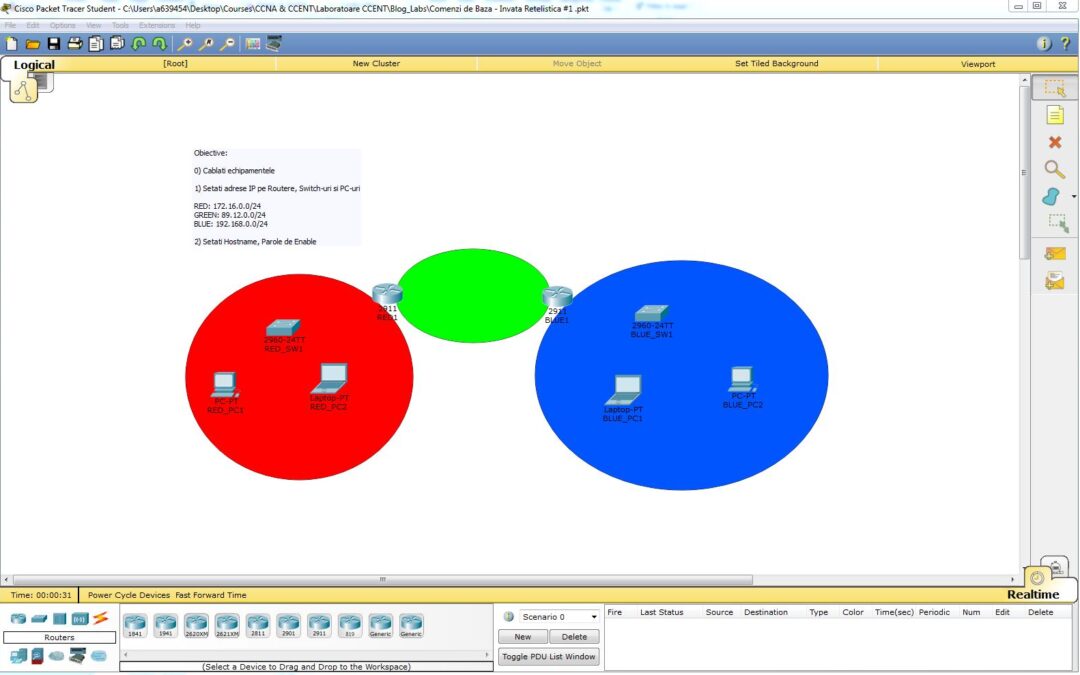The image size is (1080, 675).
Task: Open the Options menu
Action: tap(62, 25)
